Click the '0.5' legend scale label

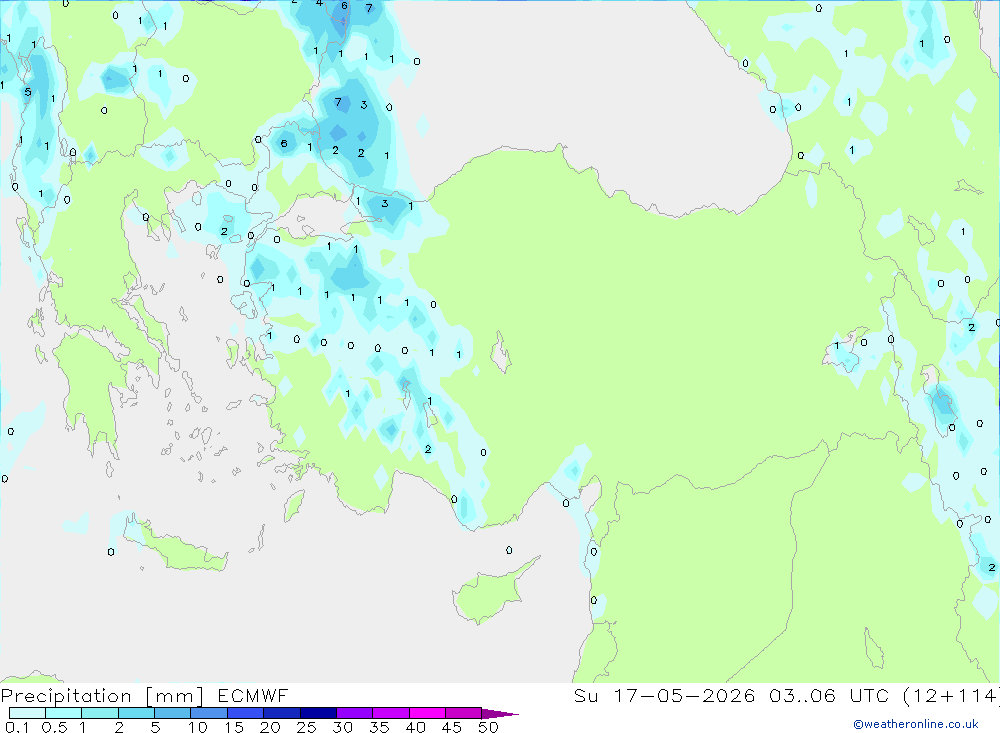[x=54, y=727]
